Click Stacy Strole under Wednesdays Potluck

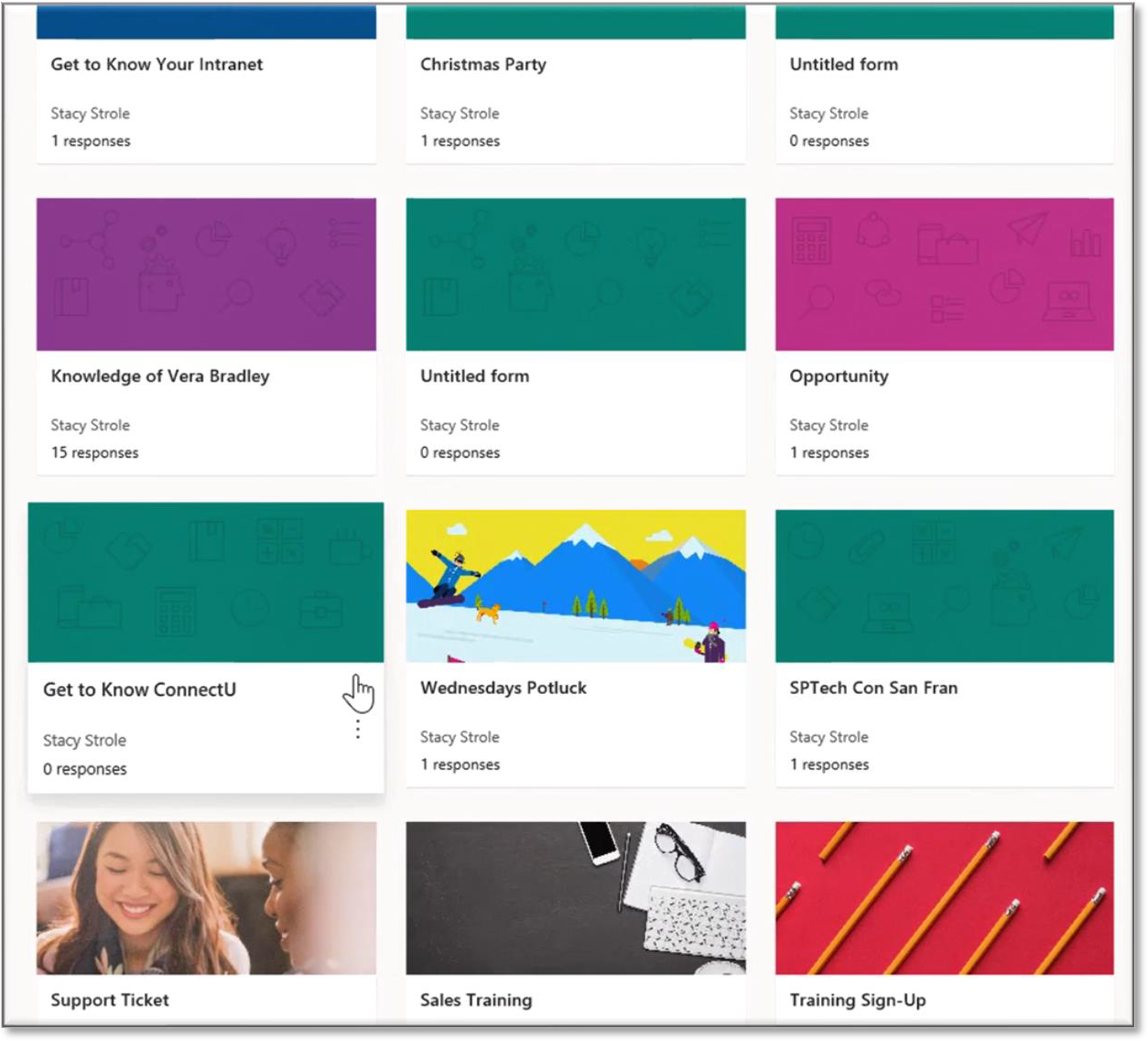(x=460, y=737)
